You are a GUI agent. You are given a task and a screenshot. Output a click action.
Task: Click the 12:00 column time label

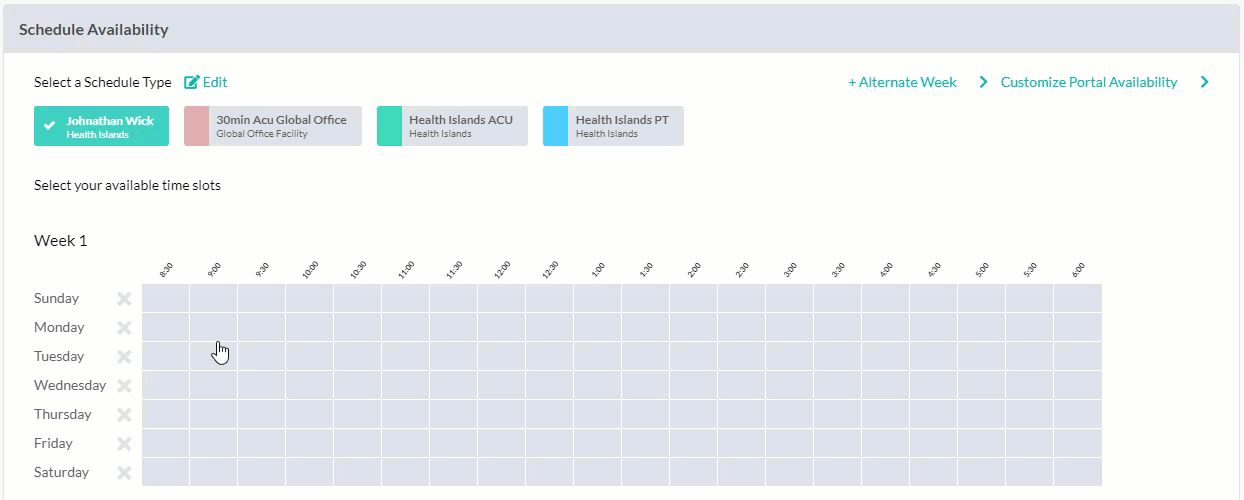click(502, 269)
